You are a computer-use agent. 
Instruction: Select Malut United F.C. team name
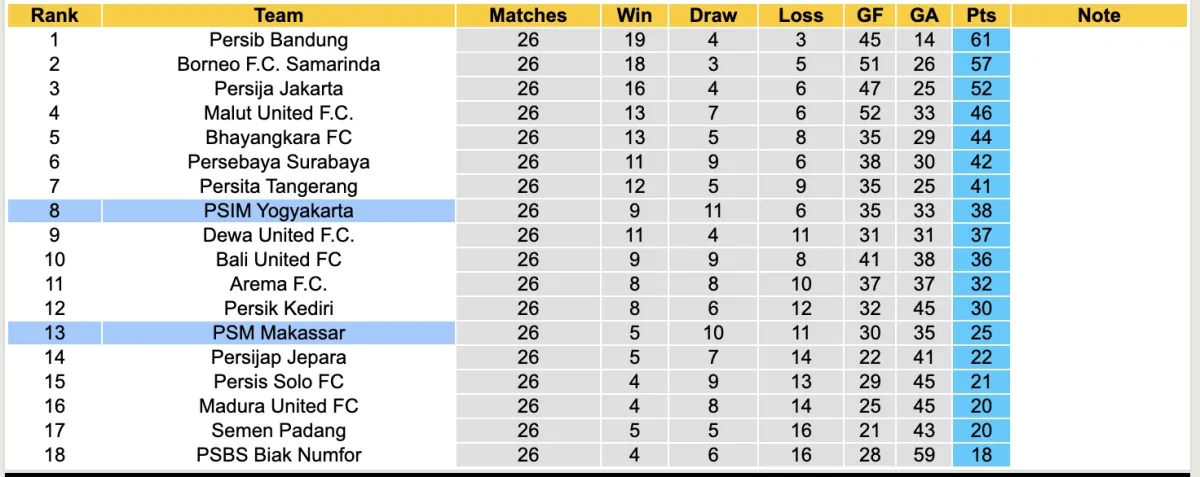coord(279,113)
